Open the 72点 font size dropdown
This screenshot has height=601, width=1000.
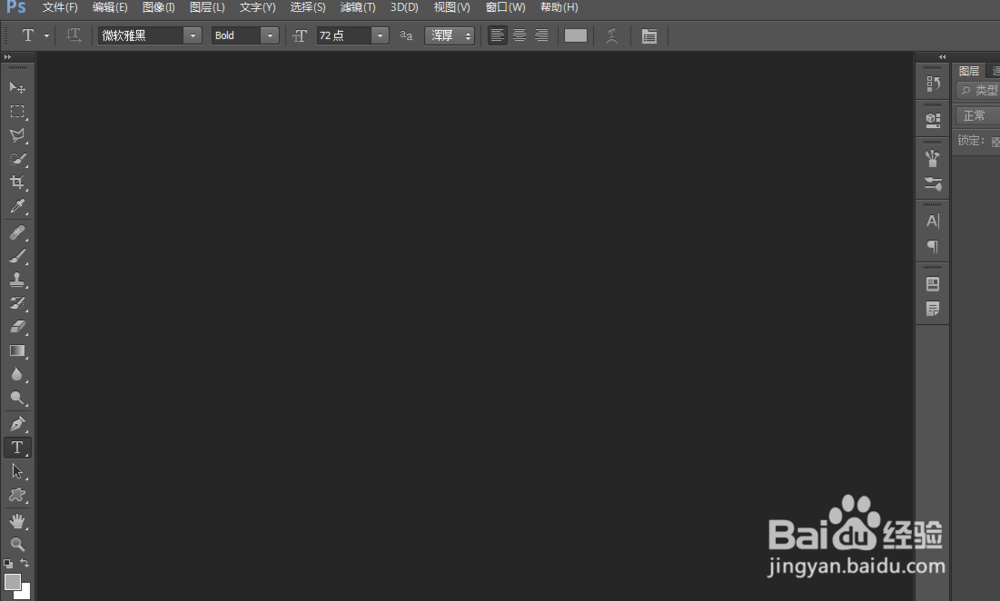pos(380,36)
